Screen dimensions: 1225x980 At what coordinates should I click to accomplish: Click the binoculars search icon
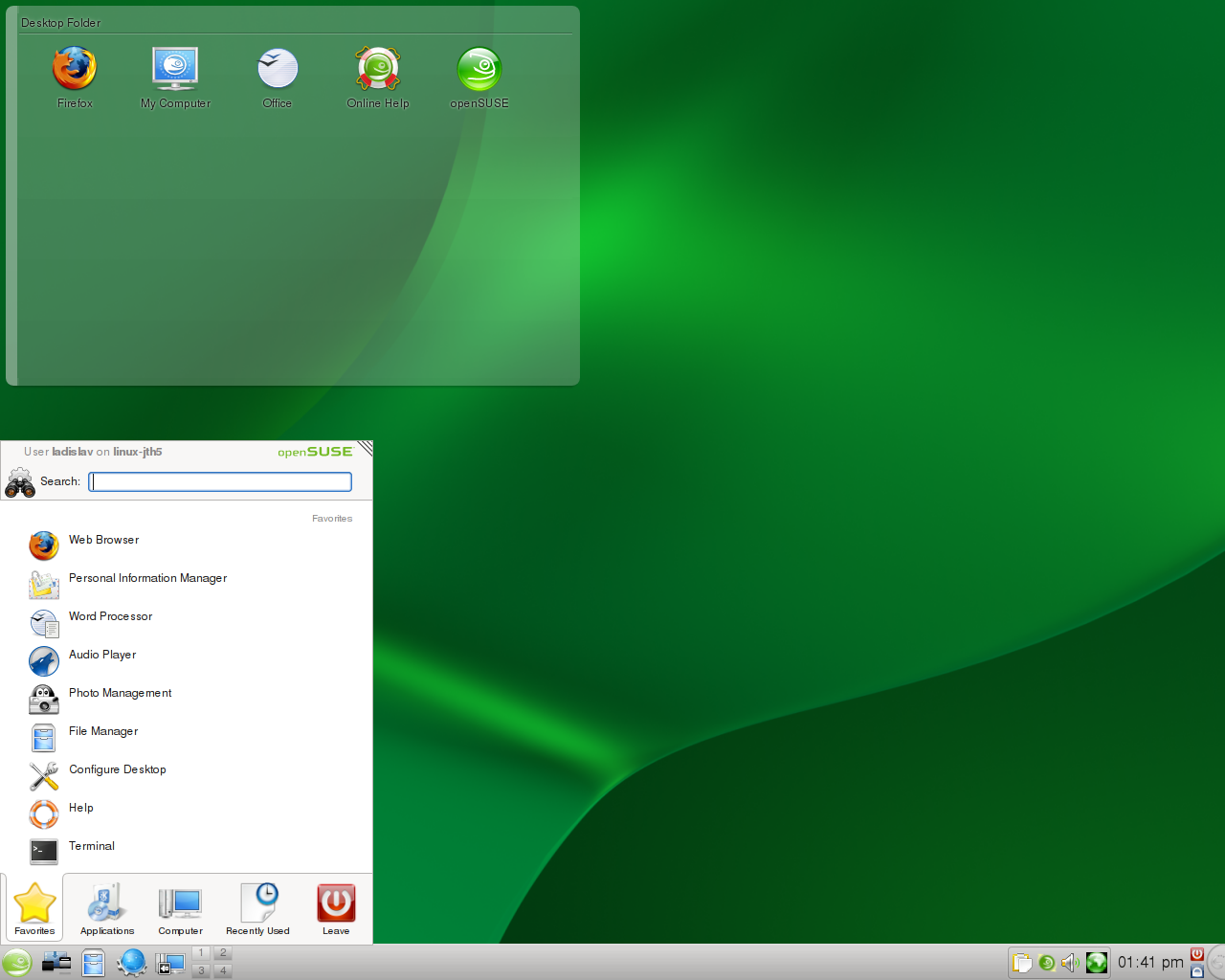click(20, 482)
